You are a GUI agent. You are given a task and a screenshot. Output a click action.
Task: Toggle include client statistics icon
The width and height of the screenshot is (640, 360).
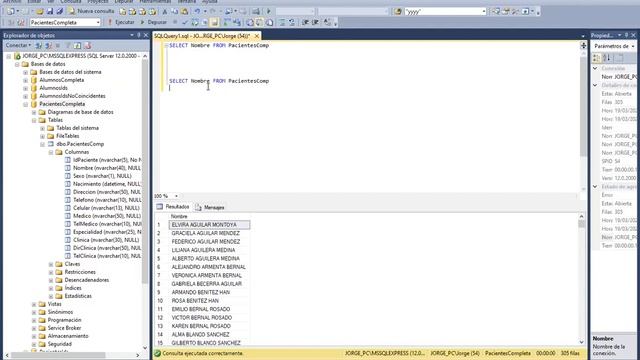[x=237, y=22]
